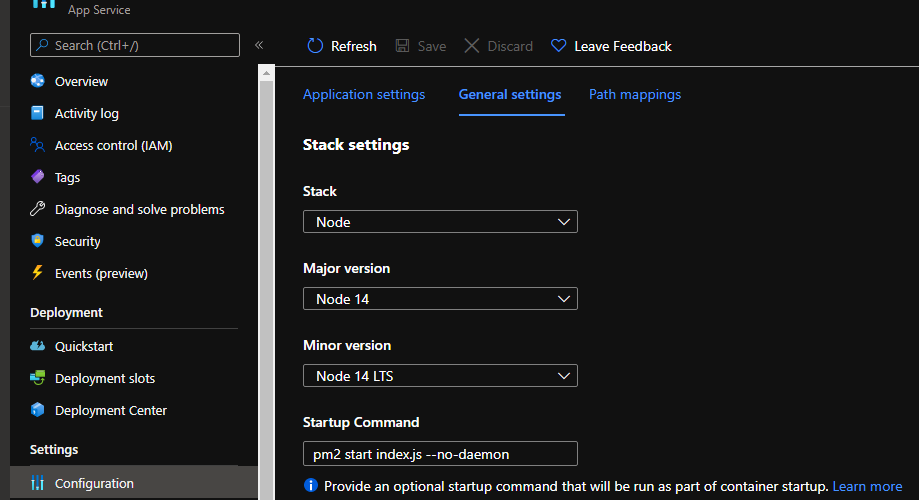This screenshot has height=500, width=919.
Task: Open the Stack dropdown showing Node
Action: pyautogui.click(x=440, y=222)
